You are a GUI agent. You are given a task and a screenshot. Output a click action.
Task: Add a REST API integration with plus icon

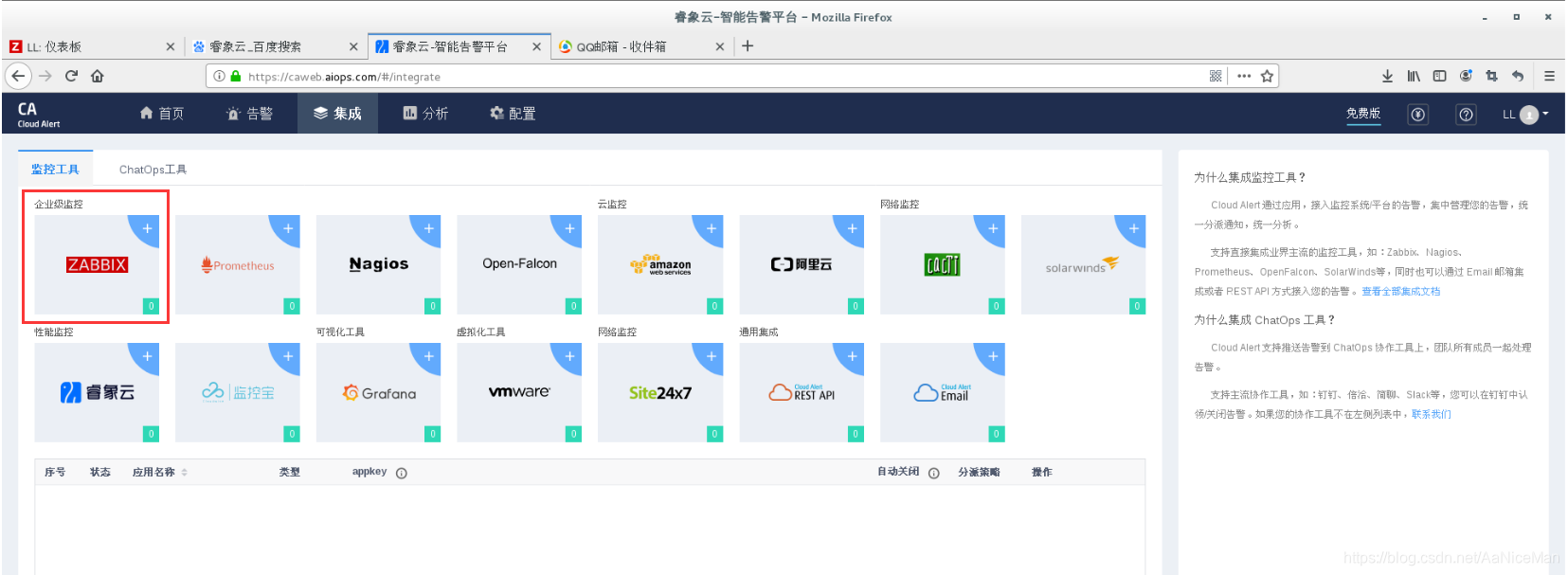[x=852, y=356]
